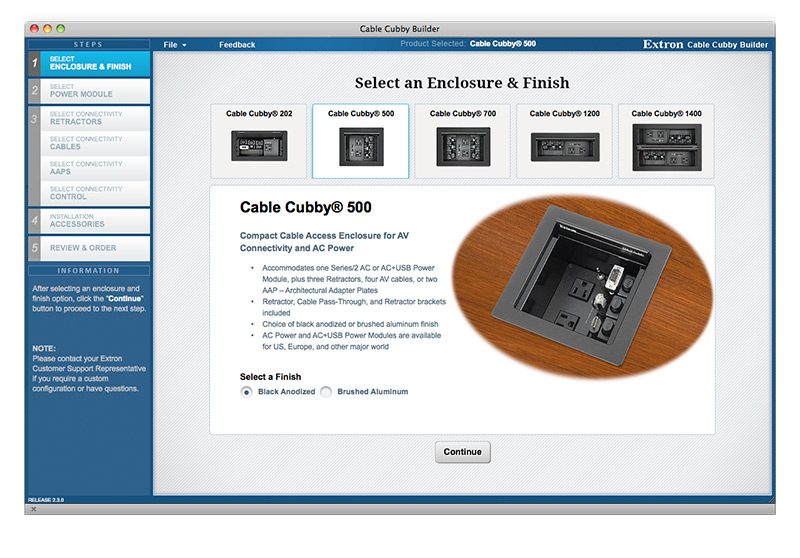Viewport: 800px width, 558px height.
Task: Go to step 2 Select Power Module
Action: pos(89,91)
